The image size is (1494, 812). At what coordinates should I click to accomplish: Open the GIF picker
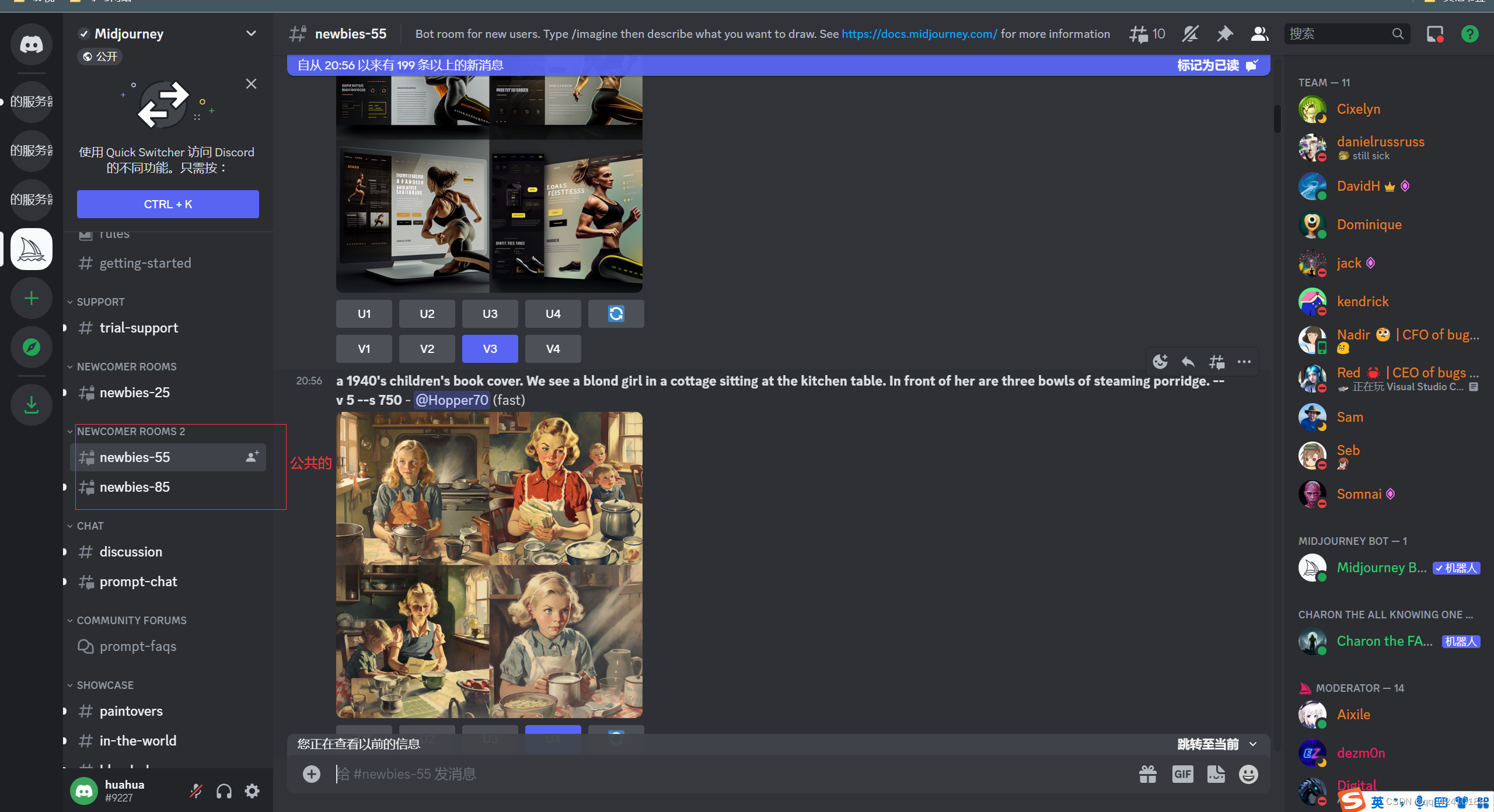[x=1182, y=774]
